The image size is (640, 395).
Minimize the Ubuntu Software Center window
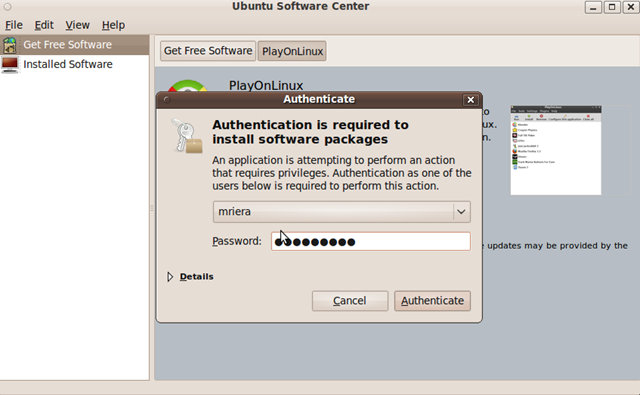[593, 7]
